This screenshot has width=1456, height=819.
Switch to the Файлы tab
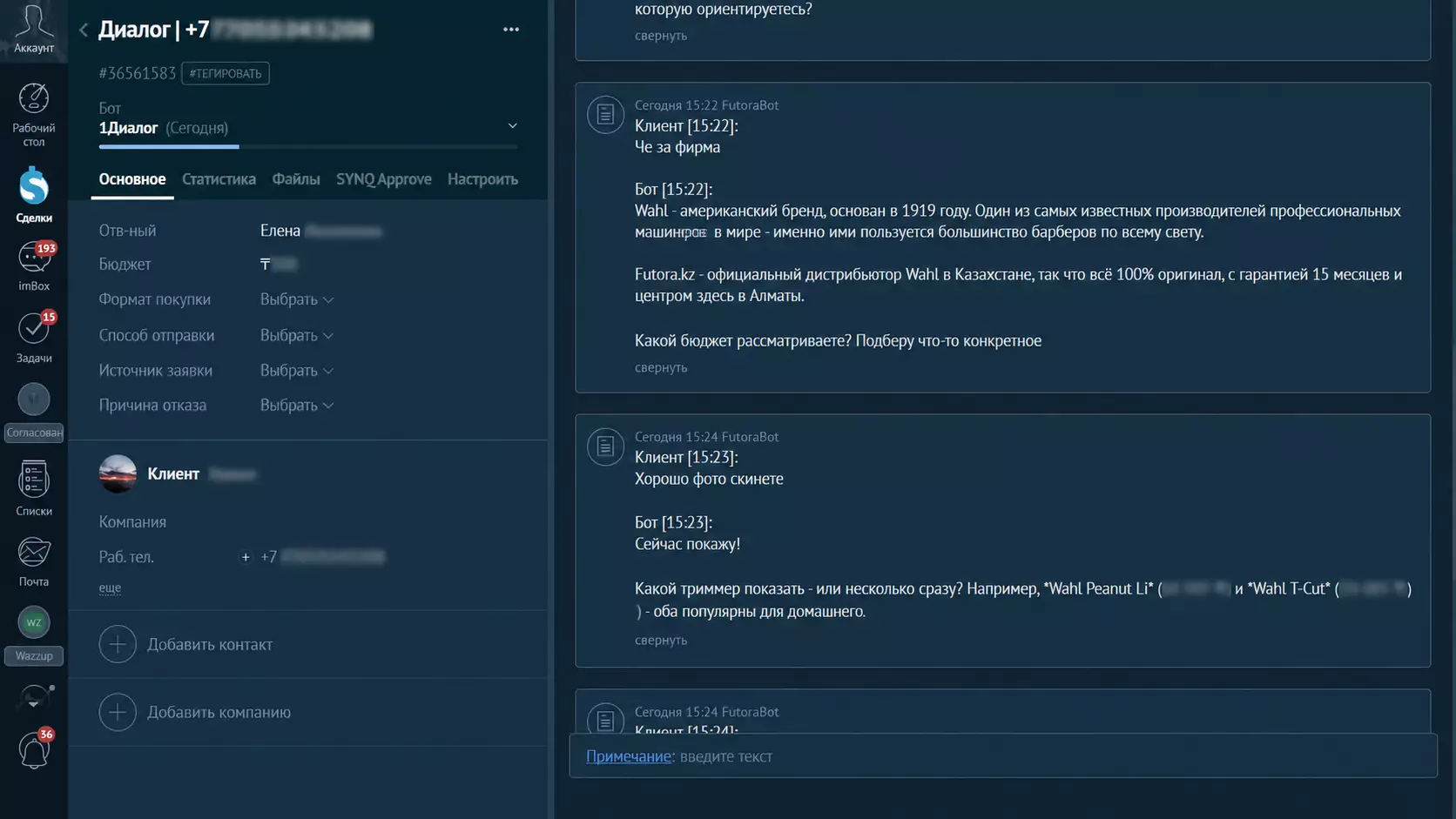(x=296, y=179)
